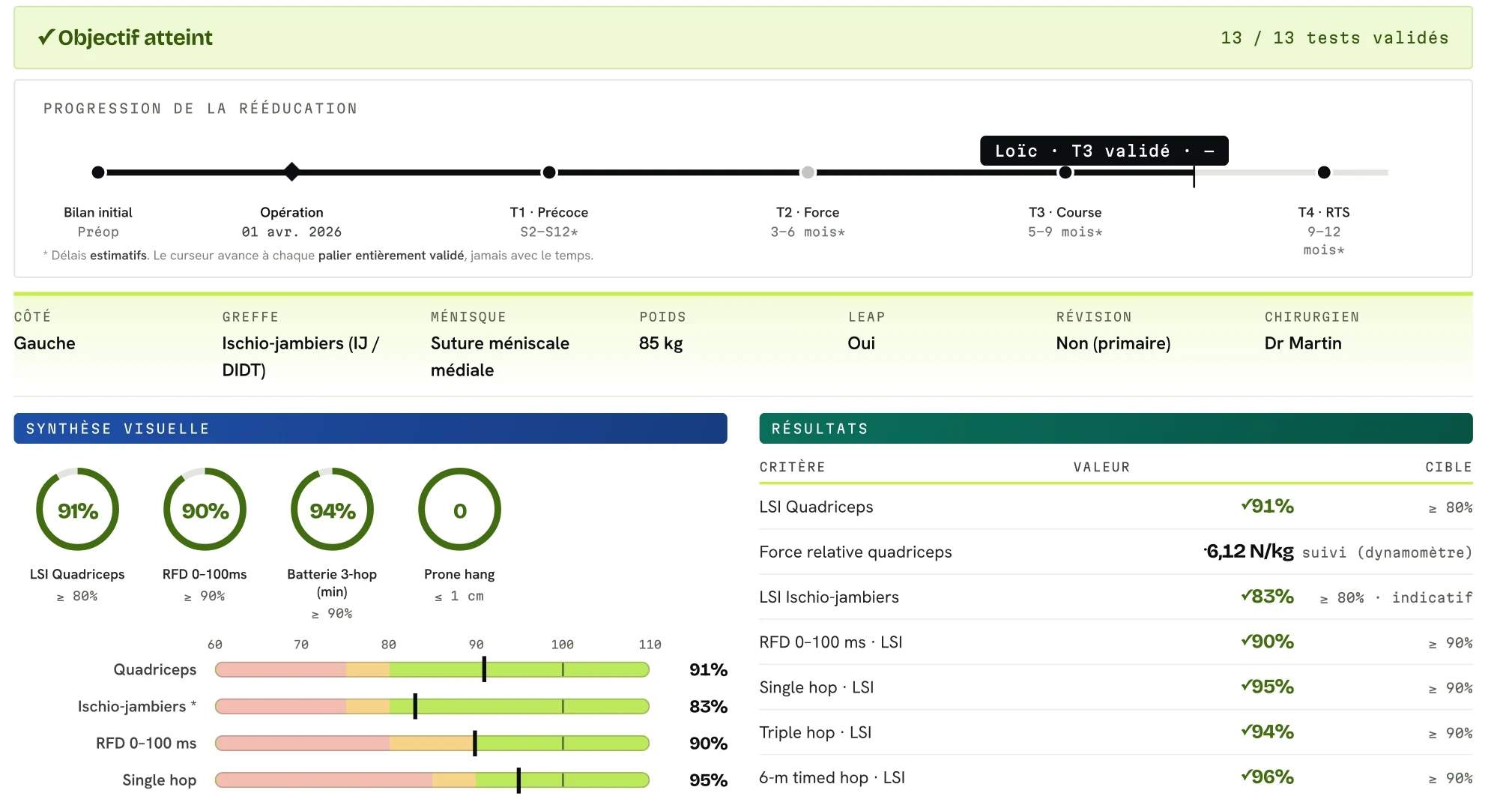This screenshot has width=1512, height=799.
Task: Select the T1 Précoce timeline dot
Action: pos(549,172)
